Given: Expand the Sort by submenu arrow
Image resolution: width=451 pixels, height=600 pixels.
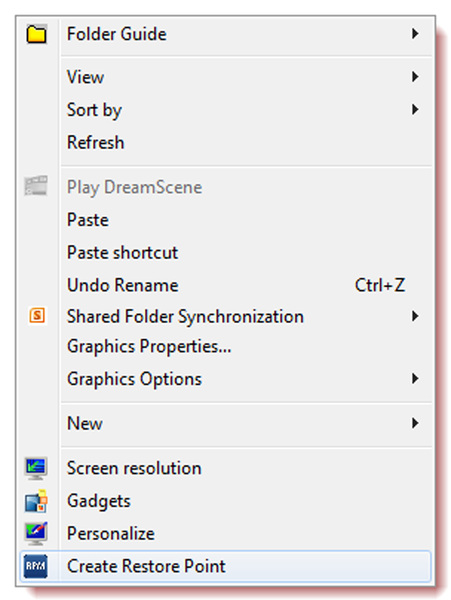Looking at the screenshot, I should click(415, 110).
